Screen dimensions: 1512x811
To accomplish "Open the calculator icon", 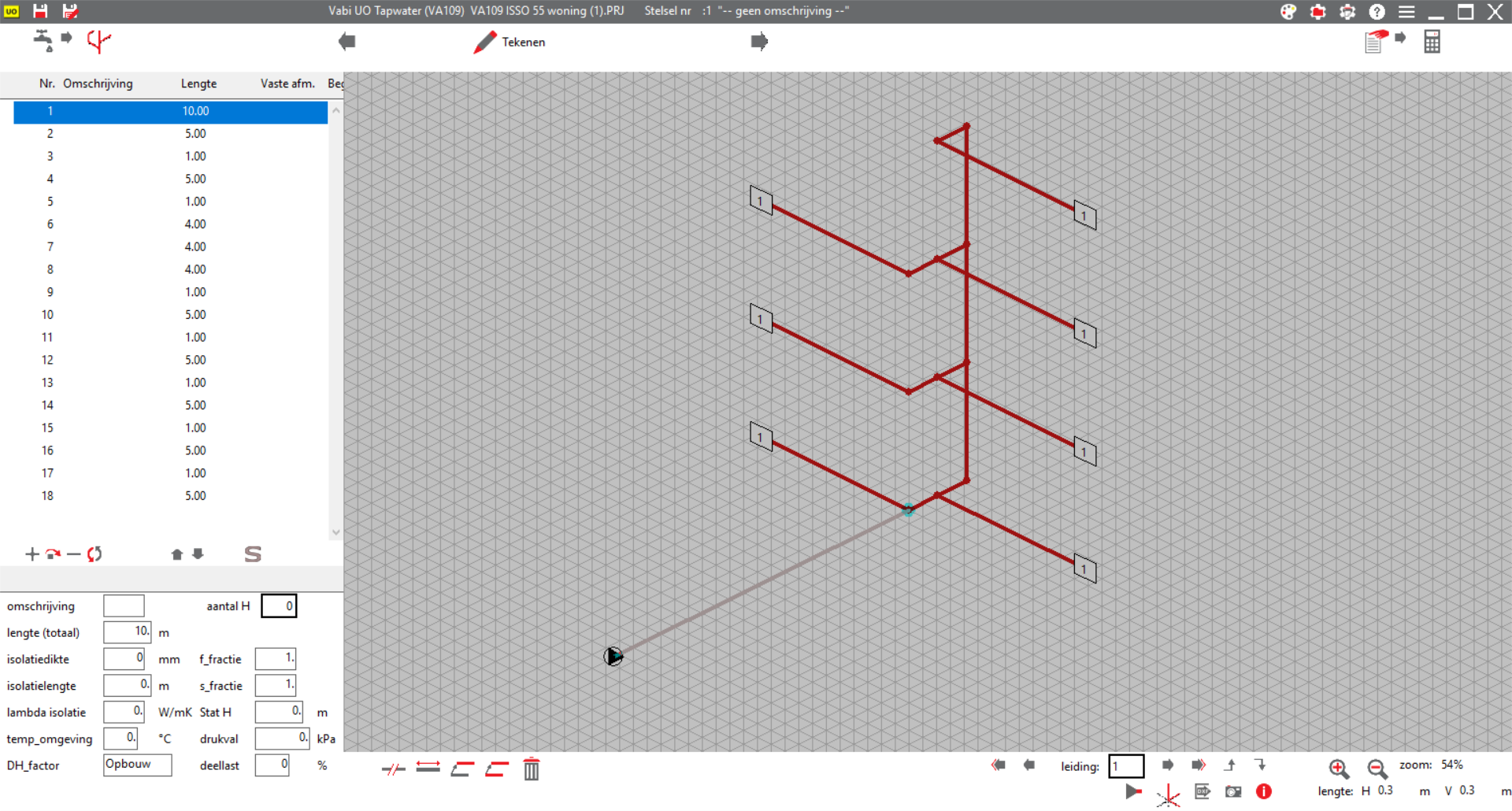I will click(x=1432, y=42).
